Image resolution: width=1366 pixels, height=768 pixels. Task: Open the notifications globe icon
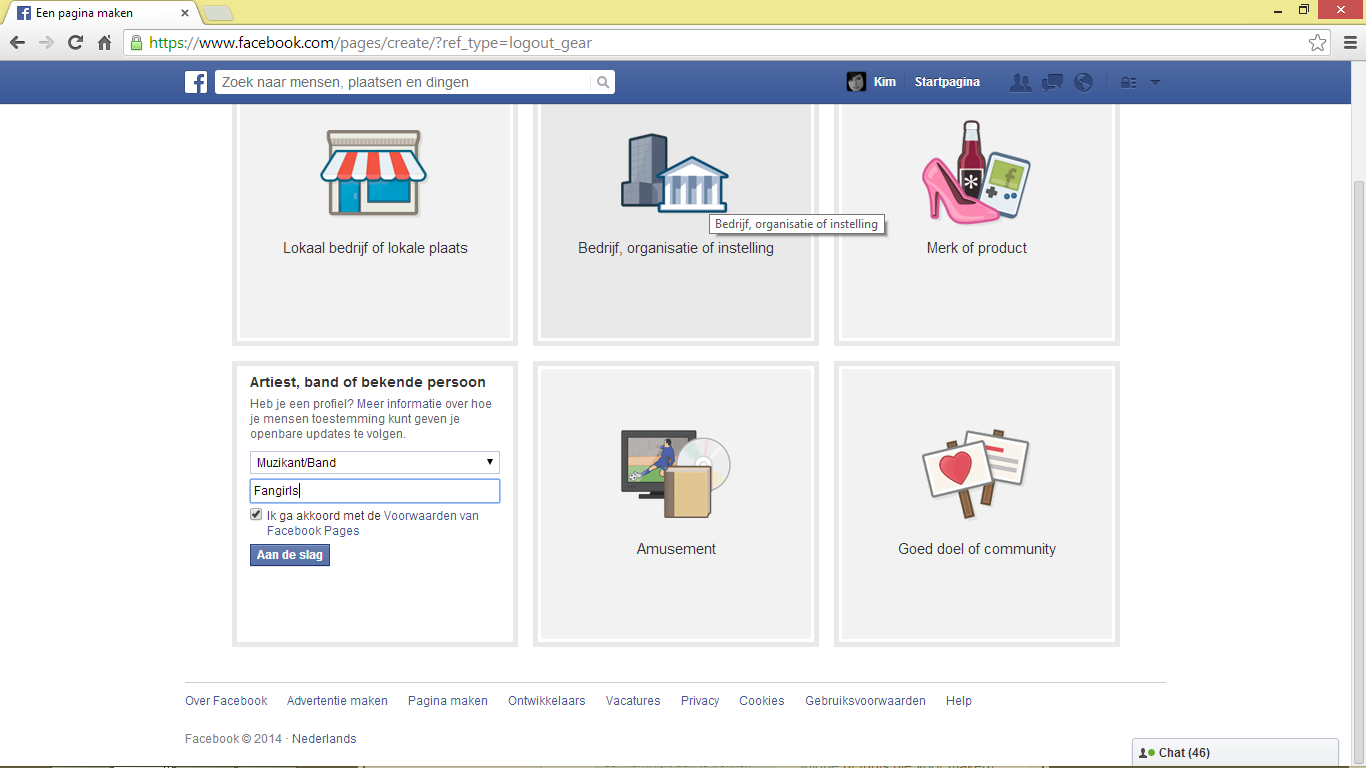(1083, 82)
